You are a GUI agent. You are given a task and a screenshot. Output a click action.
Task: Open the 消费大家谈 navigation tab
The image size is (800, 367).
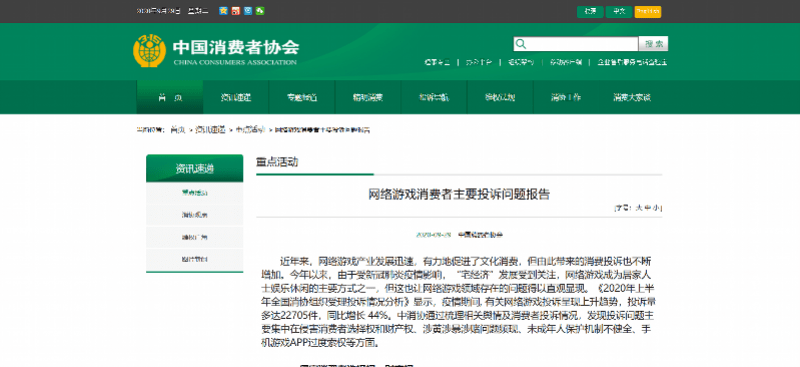pos(632,97)
